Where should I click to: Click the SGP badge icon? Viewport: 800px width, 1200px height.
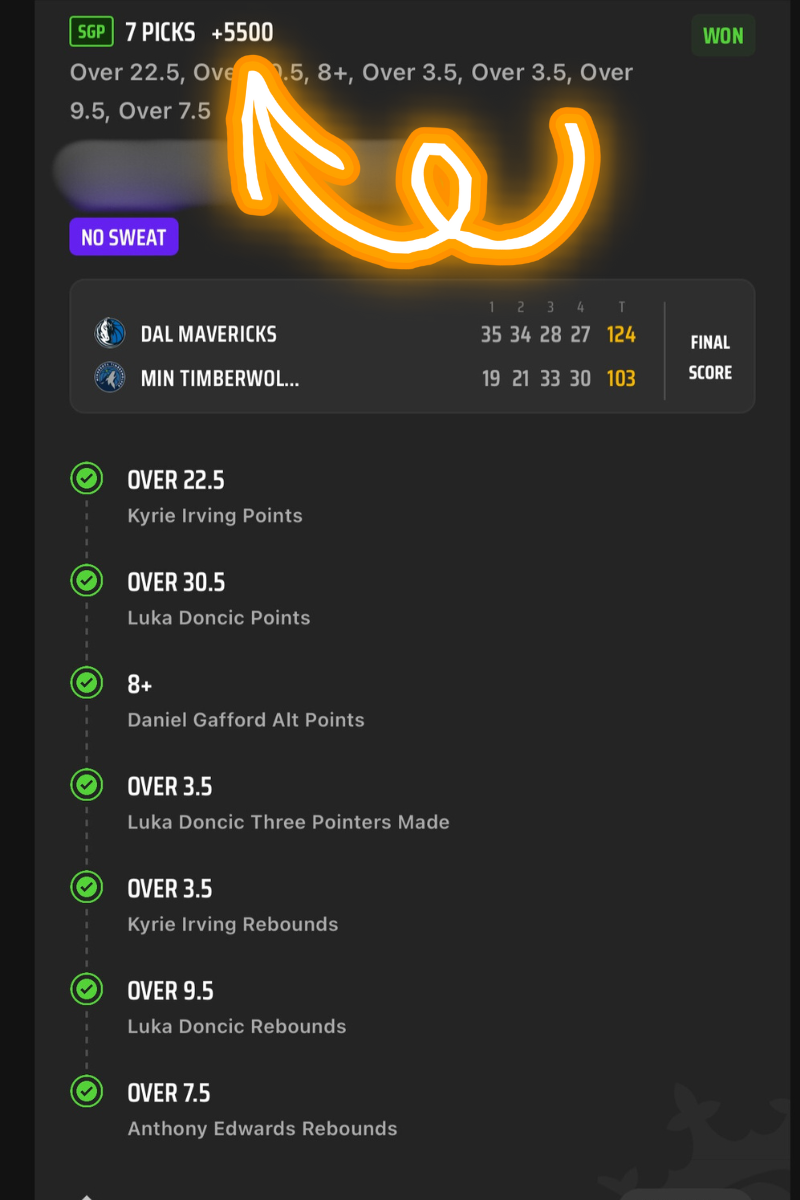pyautogui.click(x=92, y=32)
